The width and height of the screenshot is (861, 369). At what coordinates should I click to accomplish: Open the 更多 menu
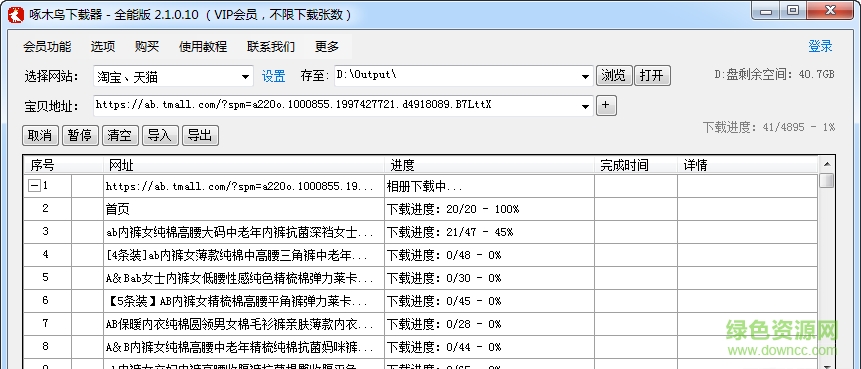pyautogui.click(x=327, y=47)
